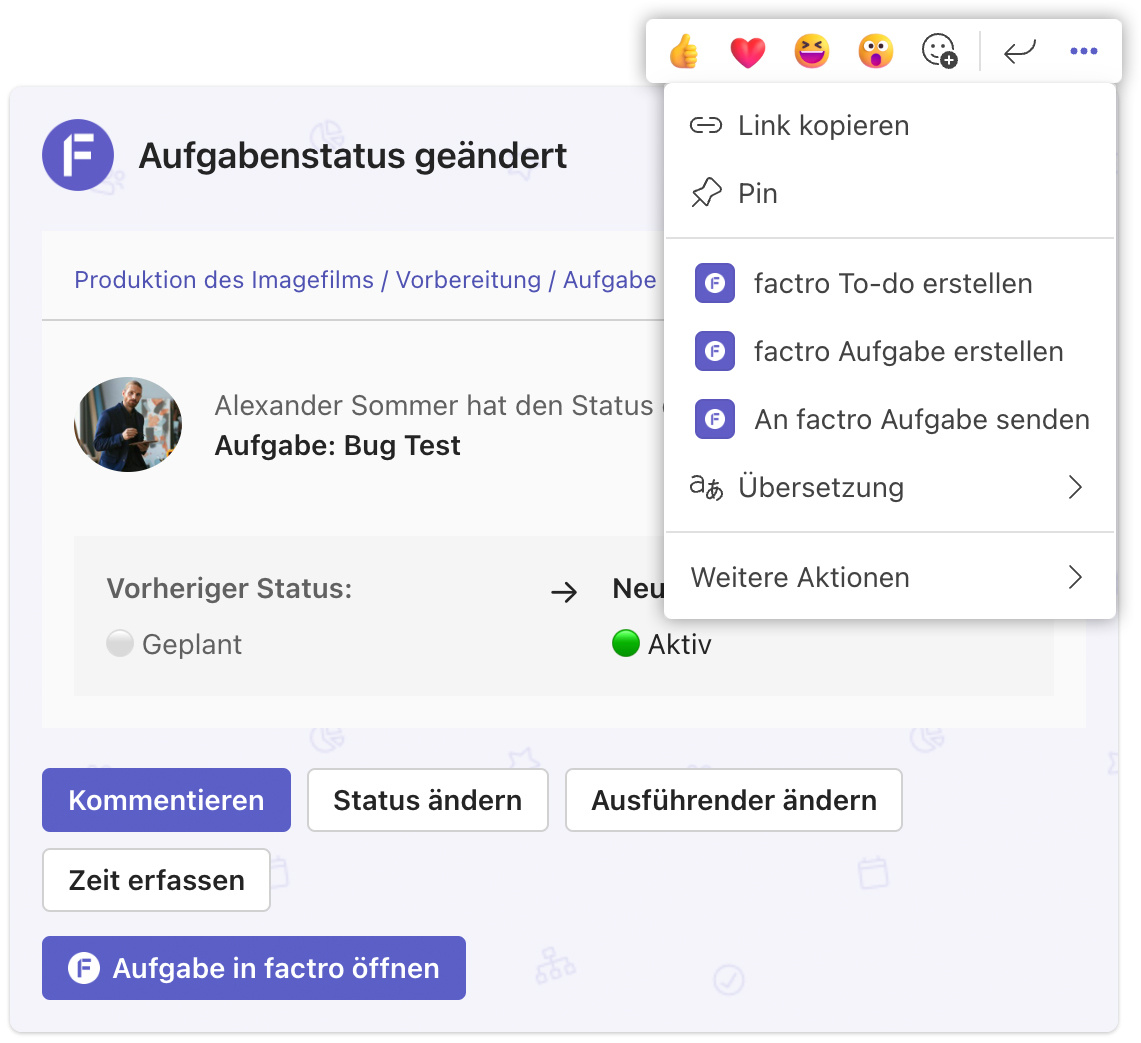Click the Status ändern button

pos(428,800)
